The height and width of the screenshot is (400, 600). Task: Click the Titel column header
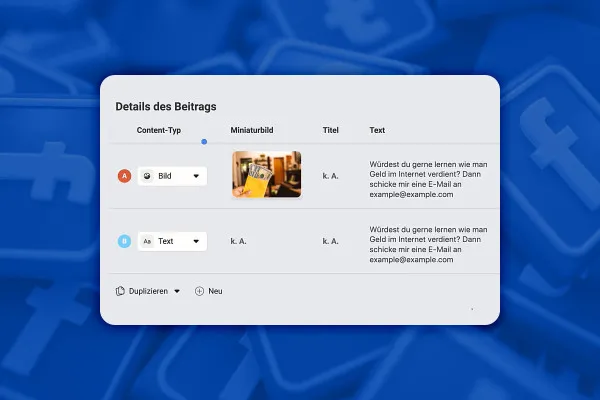(331, 130)
